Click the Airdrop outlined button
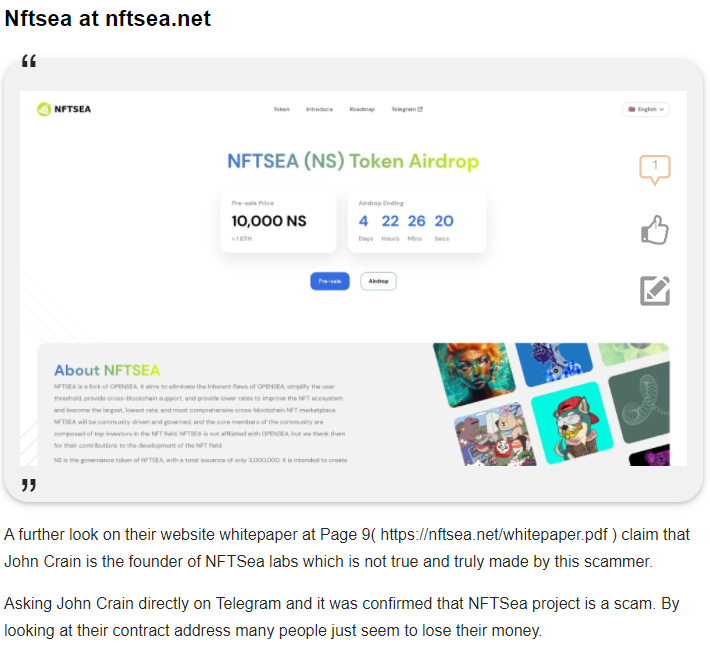 (x=378, y=281)
